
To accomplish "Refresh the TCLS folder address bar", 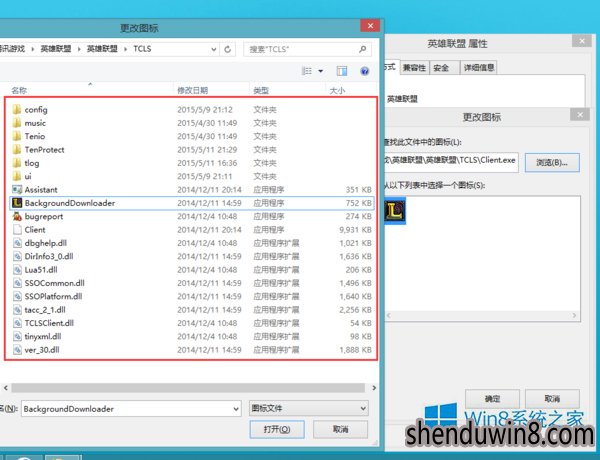I will pos(228,49).
